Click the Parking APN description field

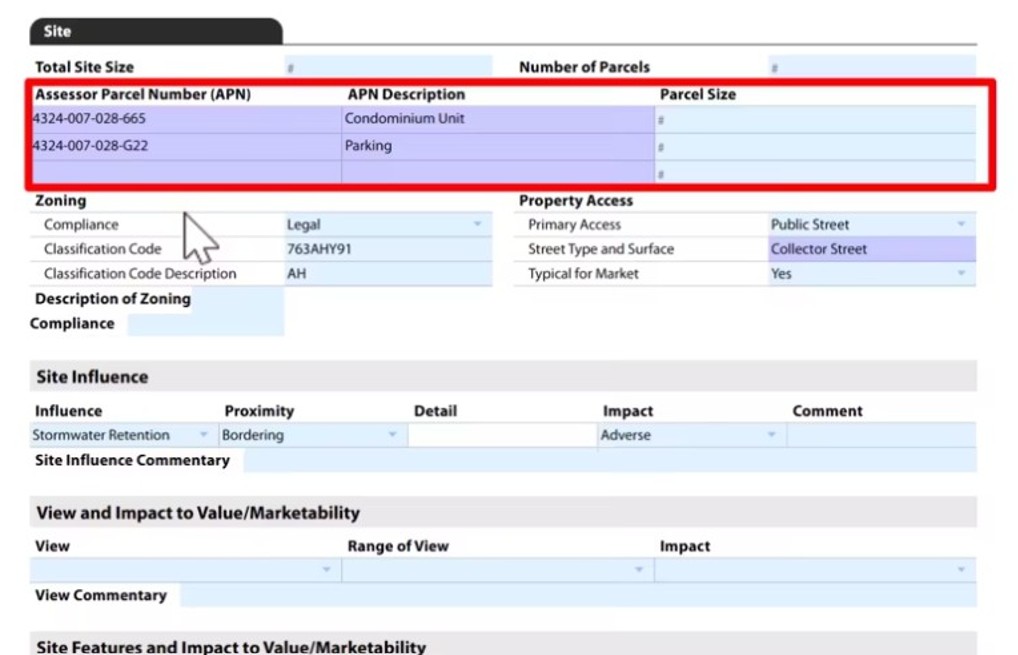[497, 146]
